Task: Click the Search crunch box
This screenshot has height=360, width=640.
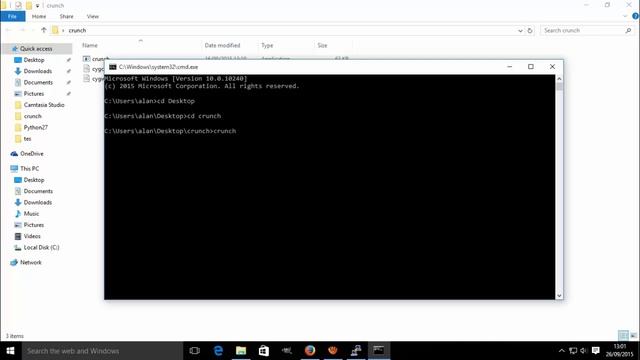Action: [587, 30]
